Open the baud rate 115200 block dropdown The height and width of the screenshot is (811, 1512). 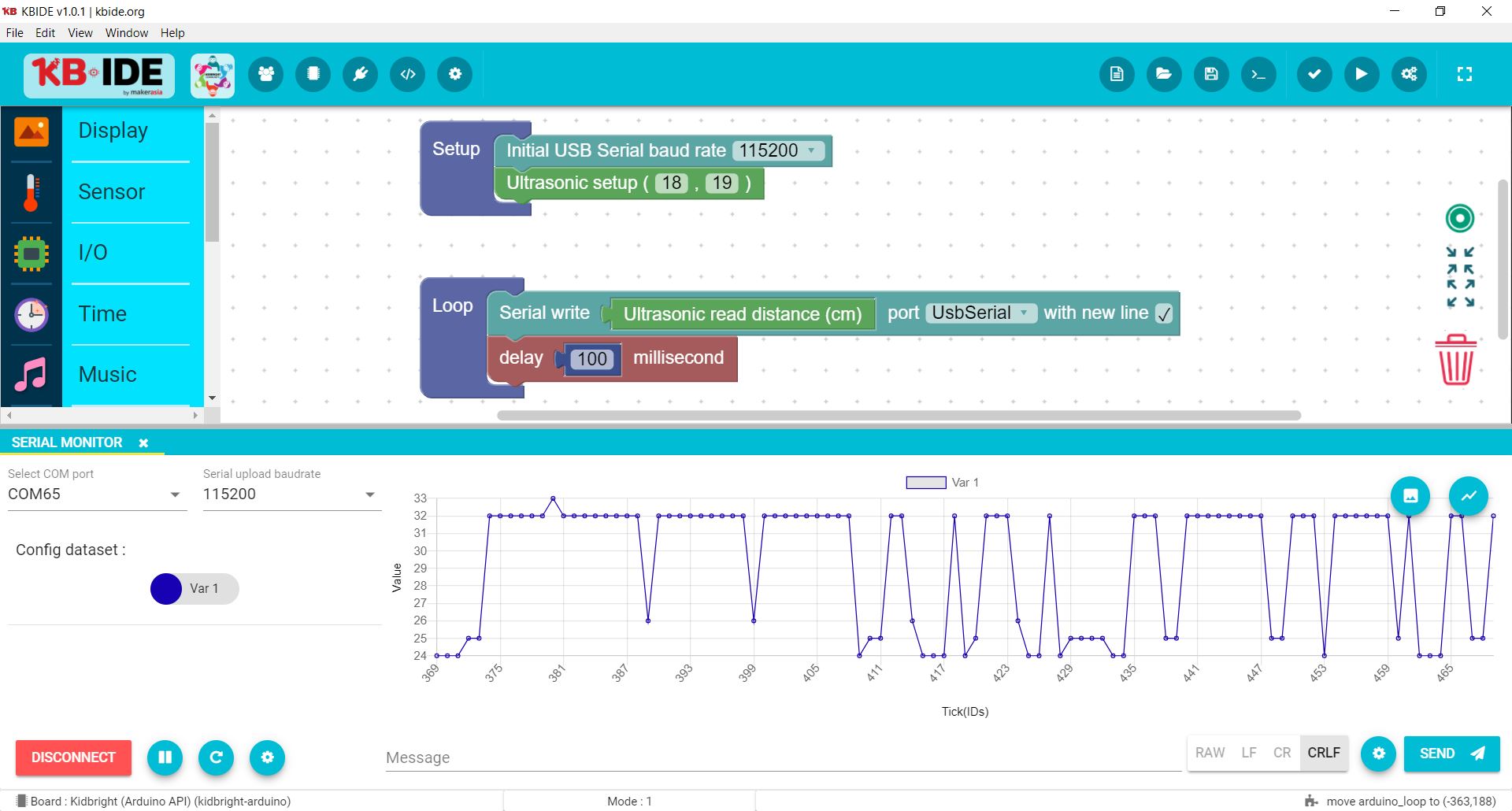point(780,150)
